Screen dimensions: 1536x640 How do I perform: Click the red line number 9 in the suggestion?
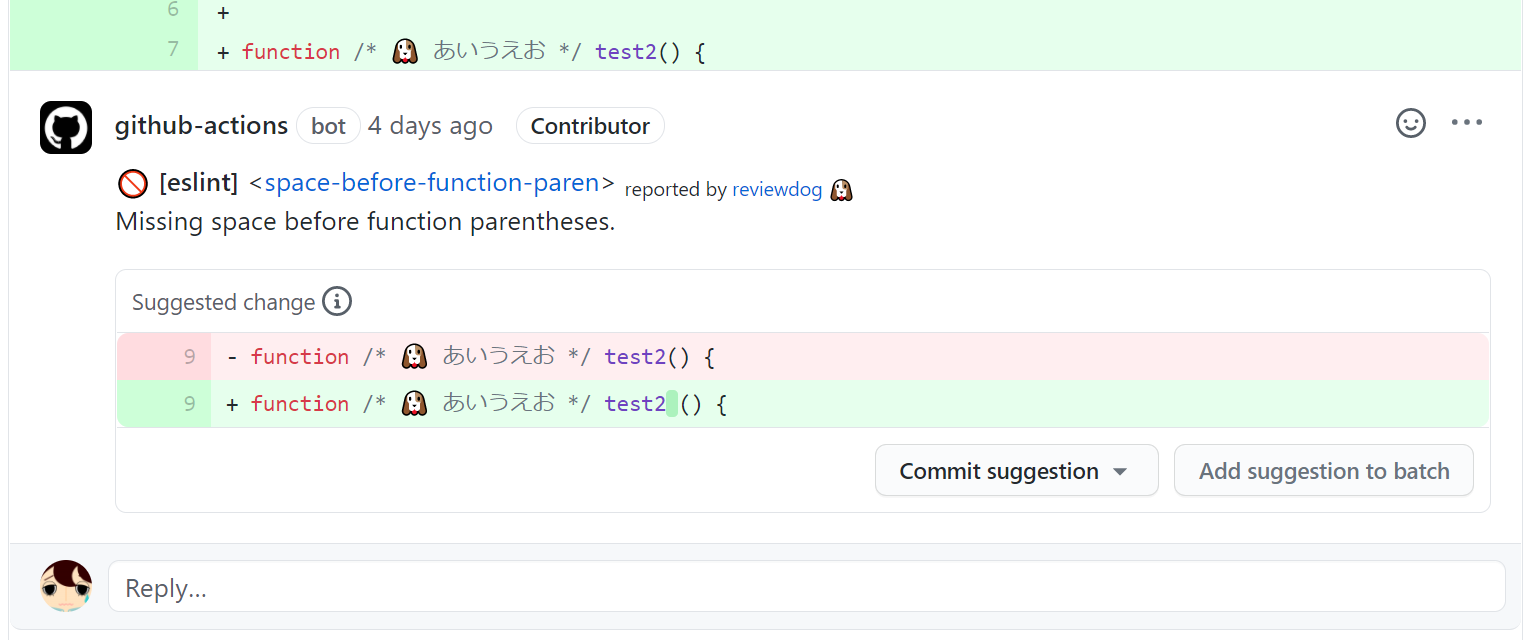coord(189,357)
